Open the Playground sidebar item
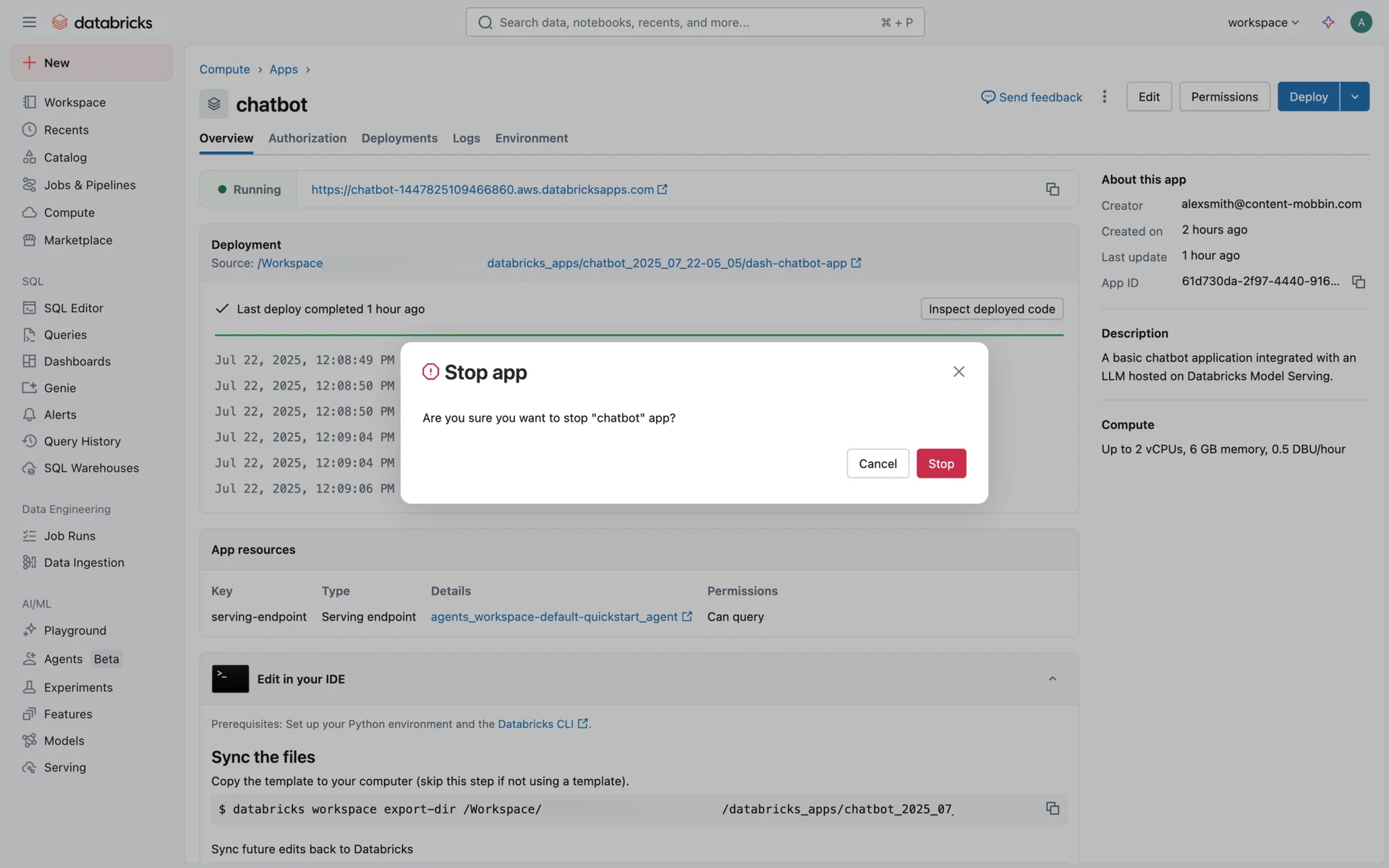The image size is (1389, 868). coord(75,631)
